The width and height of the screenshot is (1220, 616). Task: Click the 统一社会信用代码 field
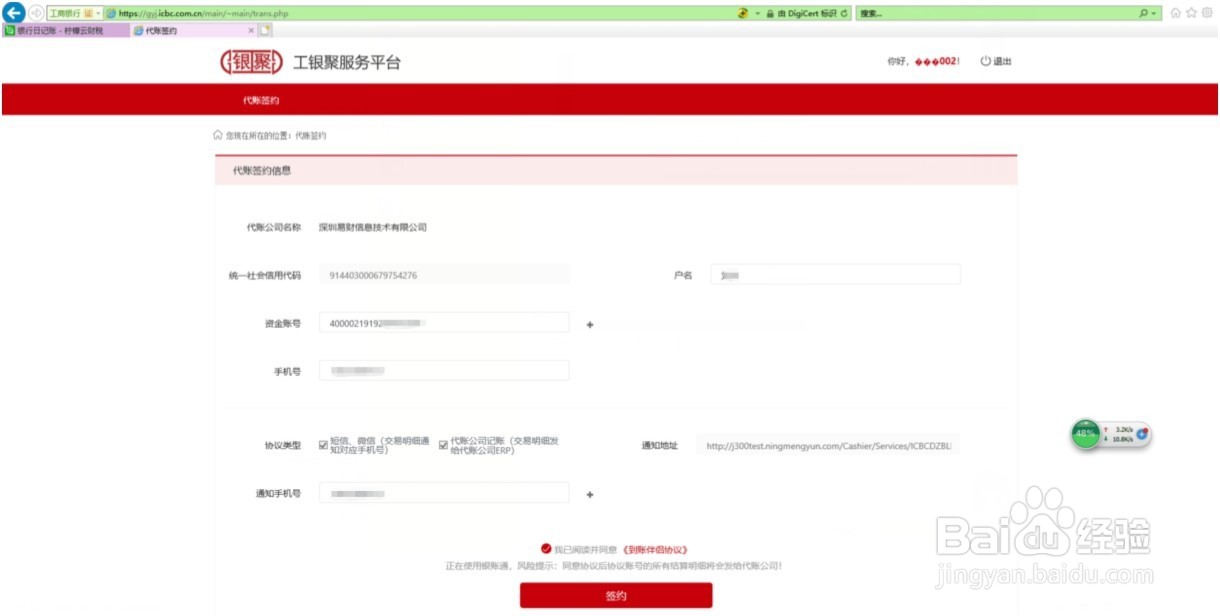pos(444,275)
